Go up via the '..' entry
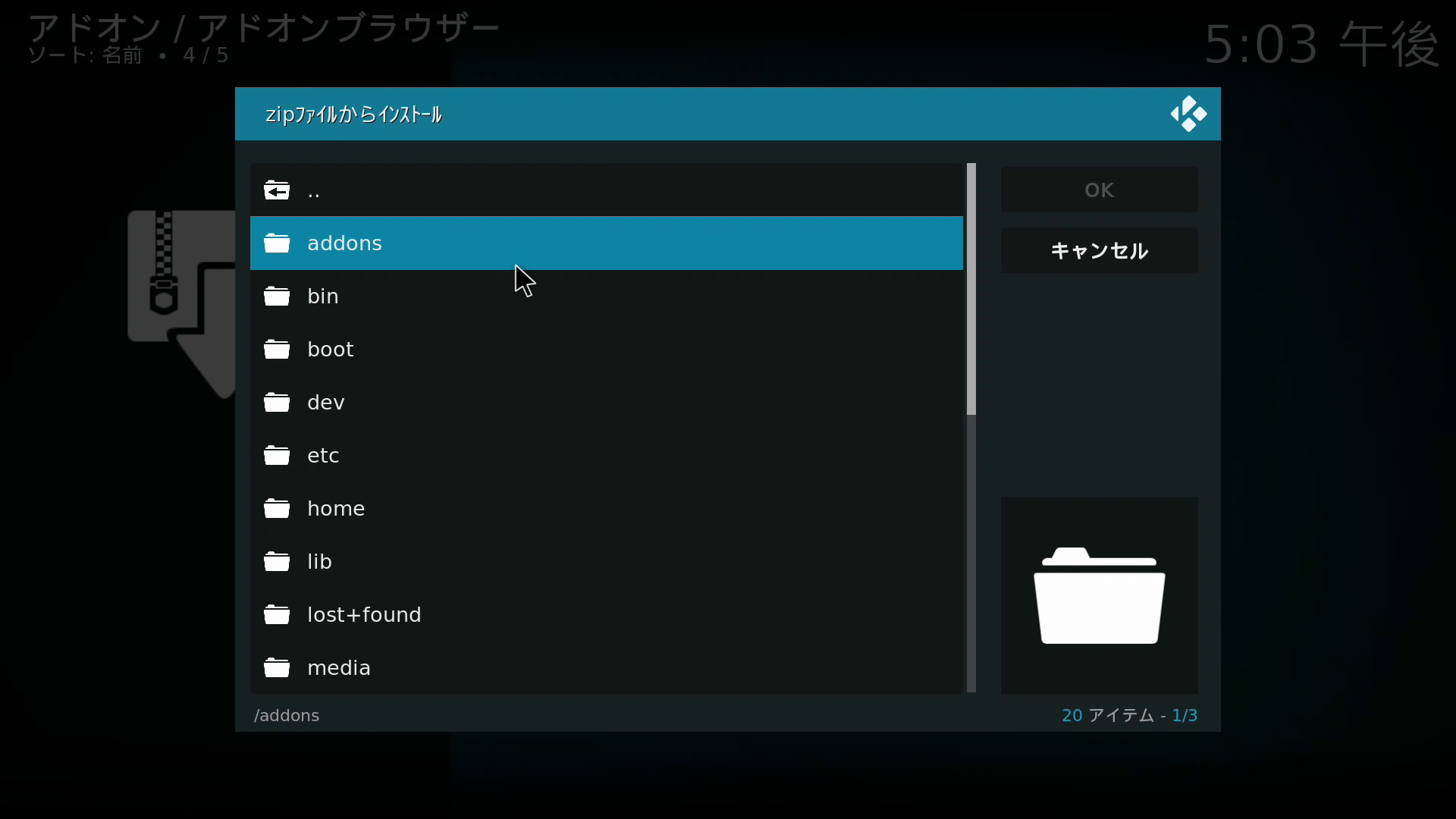This screenshot has width=1456, height=819. (x=607, y=190)
